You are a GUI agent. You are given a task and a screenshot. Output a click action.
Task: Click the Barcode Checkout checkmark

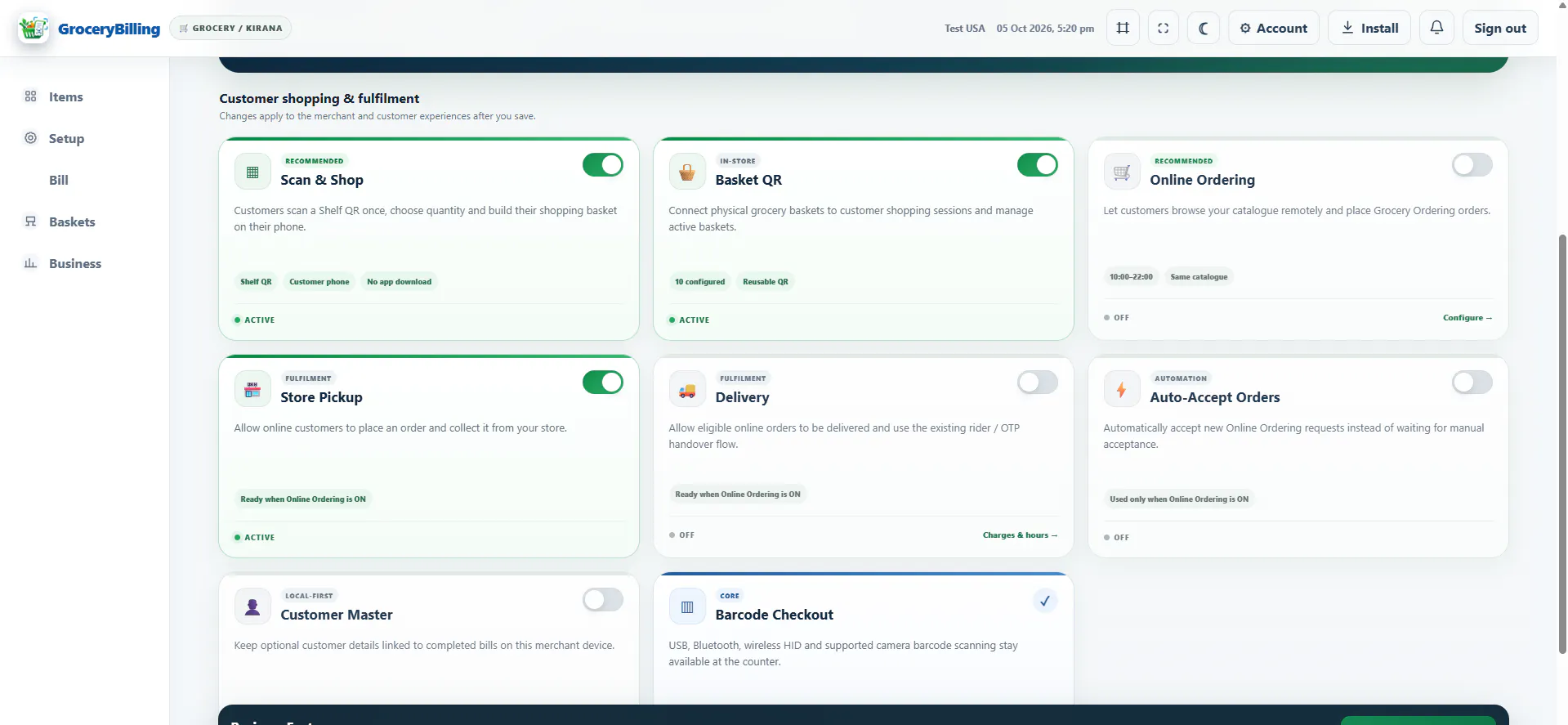pyautogui.click(x=1045, y=601)
